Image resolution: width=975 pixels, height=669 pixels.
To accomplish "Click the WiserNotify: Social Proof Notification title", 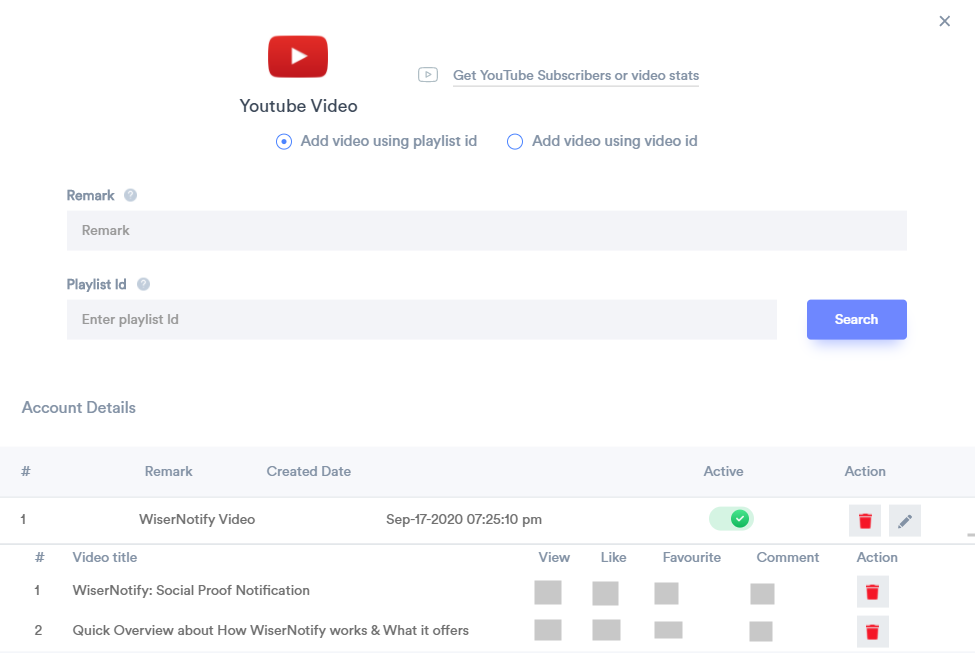I will [x=191, y=590].
